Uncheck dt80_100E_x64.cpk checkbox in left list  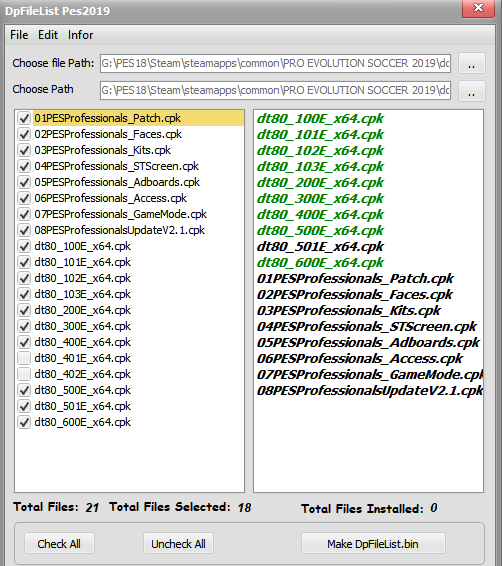[x=24, y=246]
